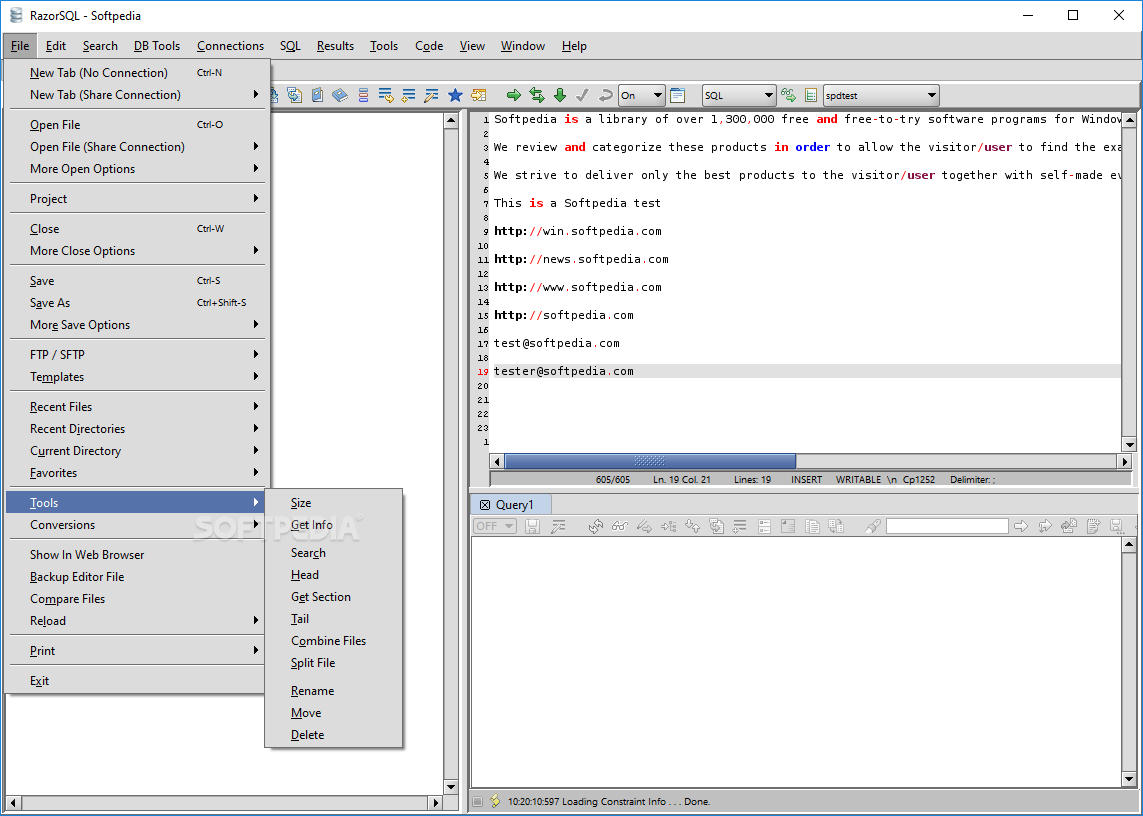Click the editor horizontal scrollbar thumb

[x=650, y=461]
